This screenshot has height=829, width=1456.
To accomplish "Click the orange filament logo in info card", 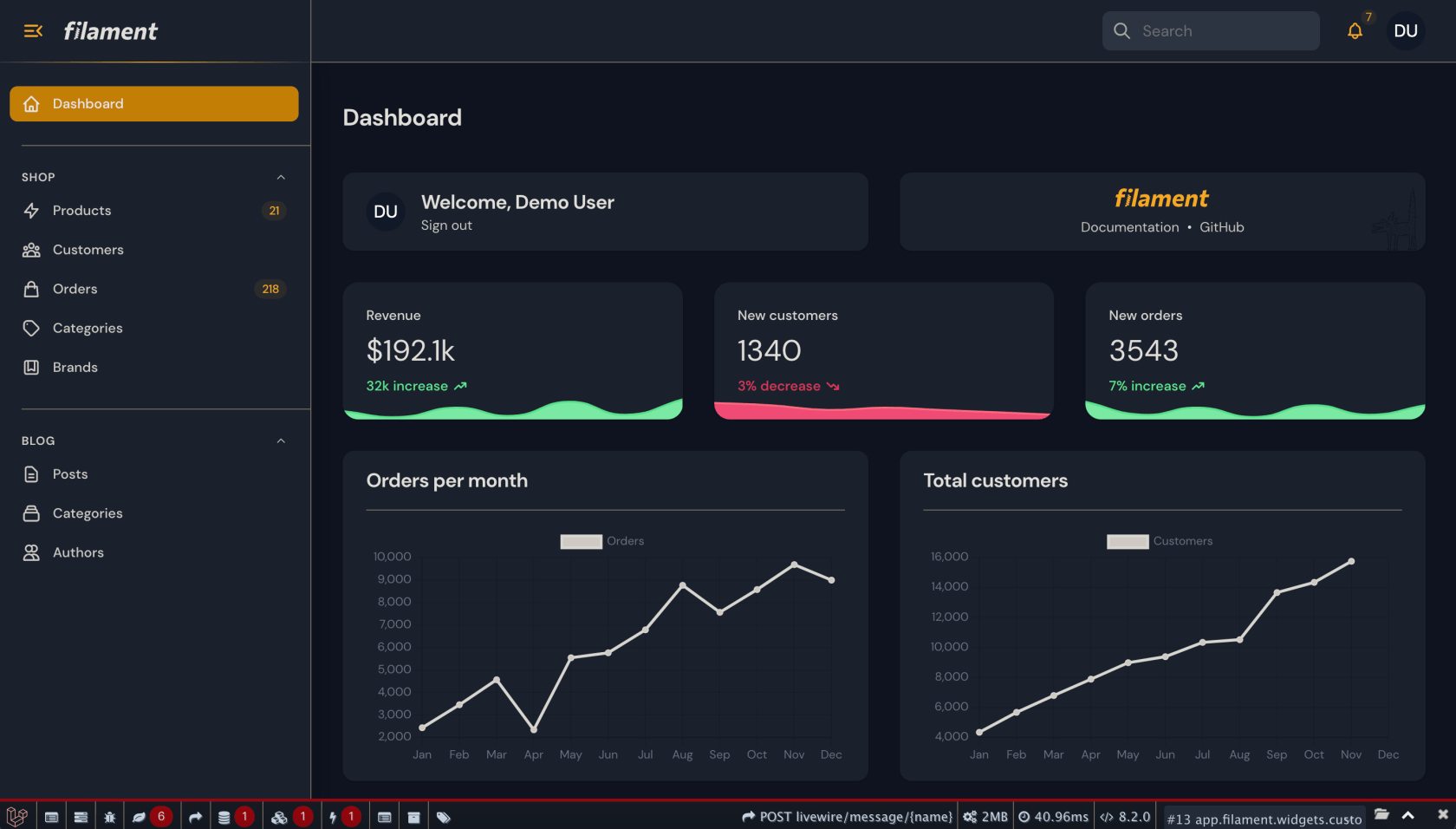I will click(1161, 199).
